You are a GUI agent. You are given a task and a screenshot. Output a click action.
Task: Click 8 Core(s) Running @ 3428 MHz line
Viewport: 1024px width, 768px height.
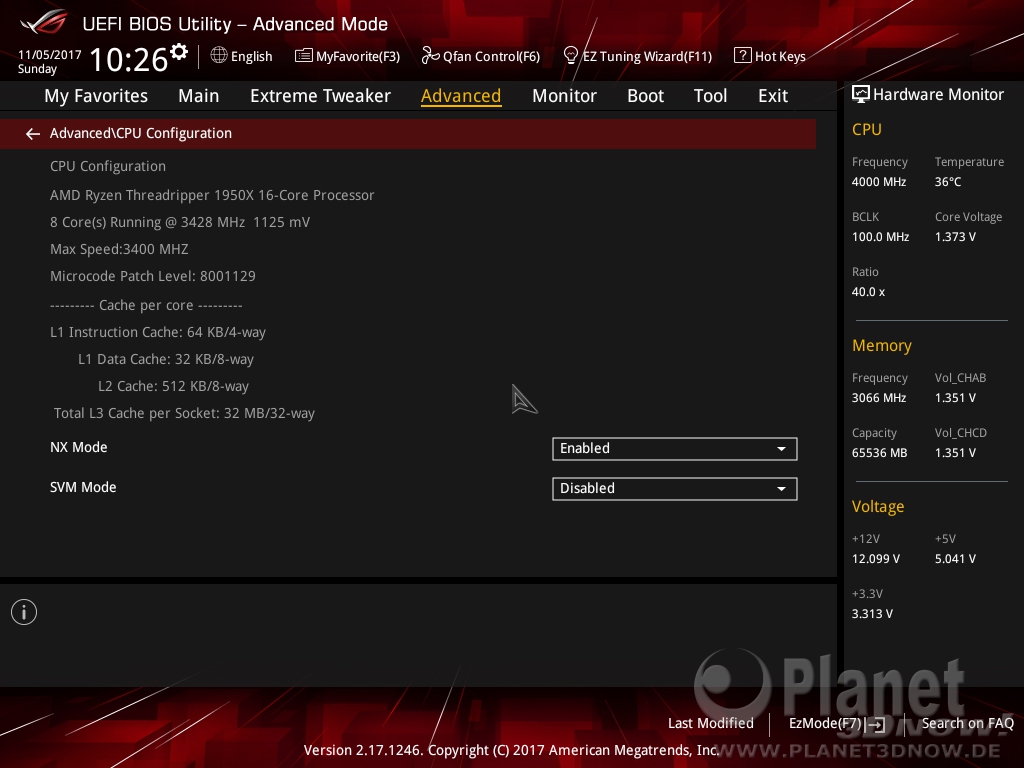pos(180,222)
